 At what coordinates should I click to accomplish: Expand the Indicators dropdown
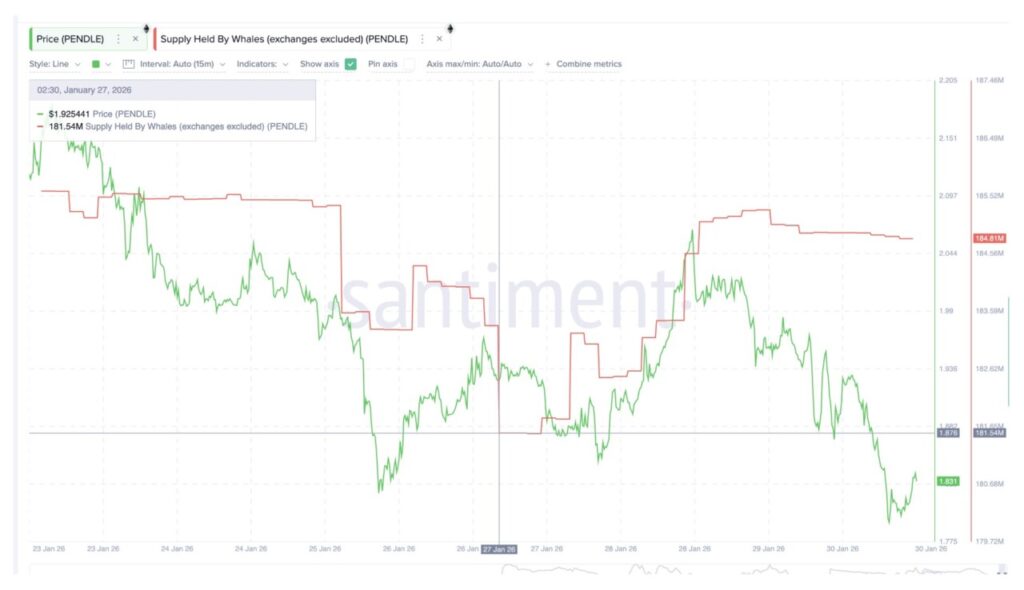pyautogui.click(x=263, y=64)
